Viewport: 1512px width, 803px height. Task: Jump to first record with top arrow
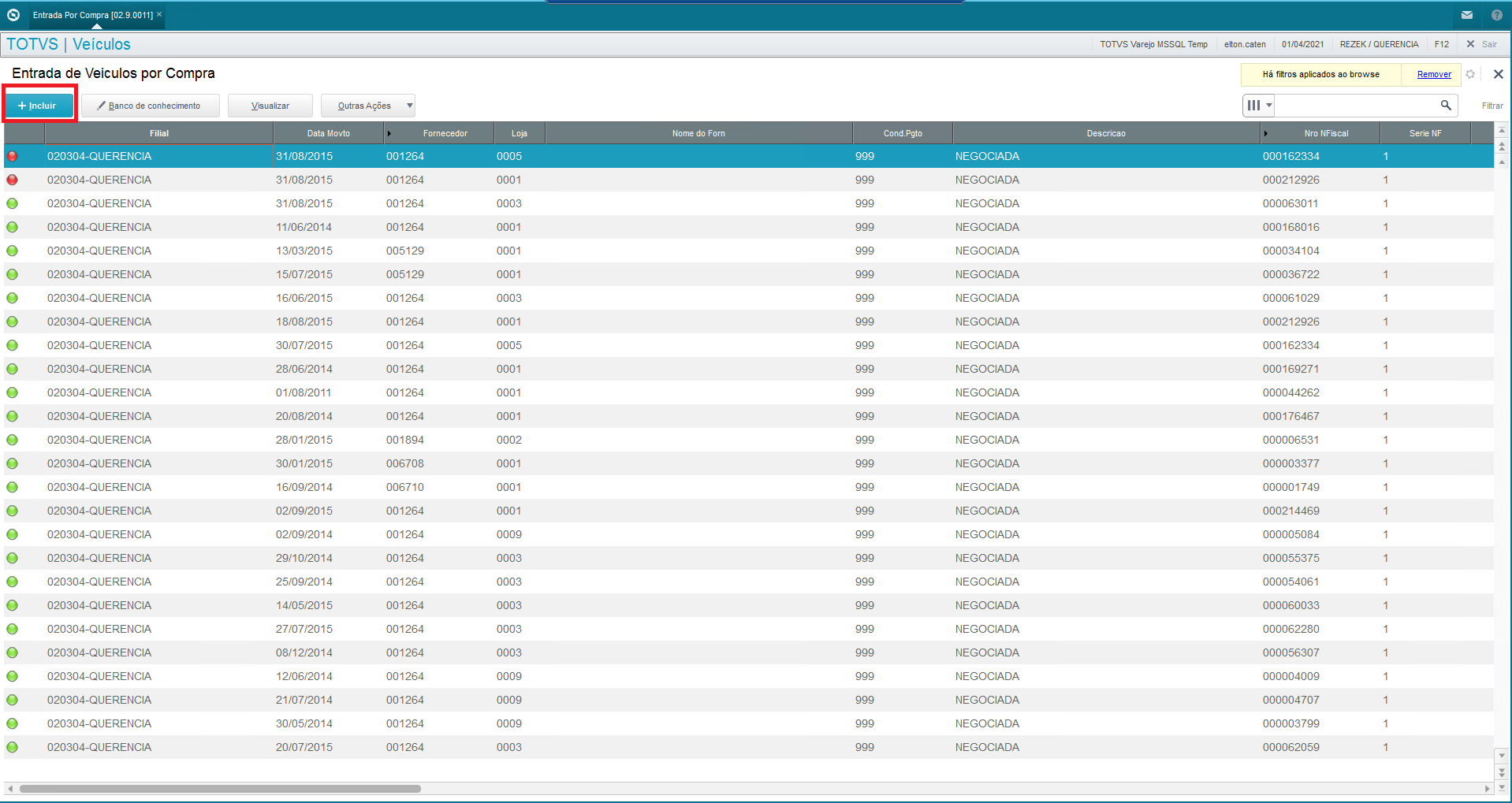pos(1502,131)
